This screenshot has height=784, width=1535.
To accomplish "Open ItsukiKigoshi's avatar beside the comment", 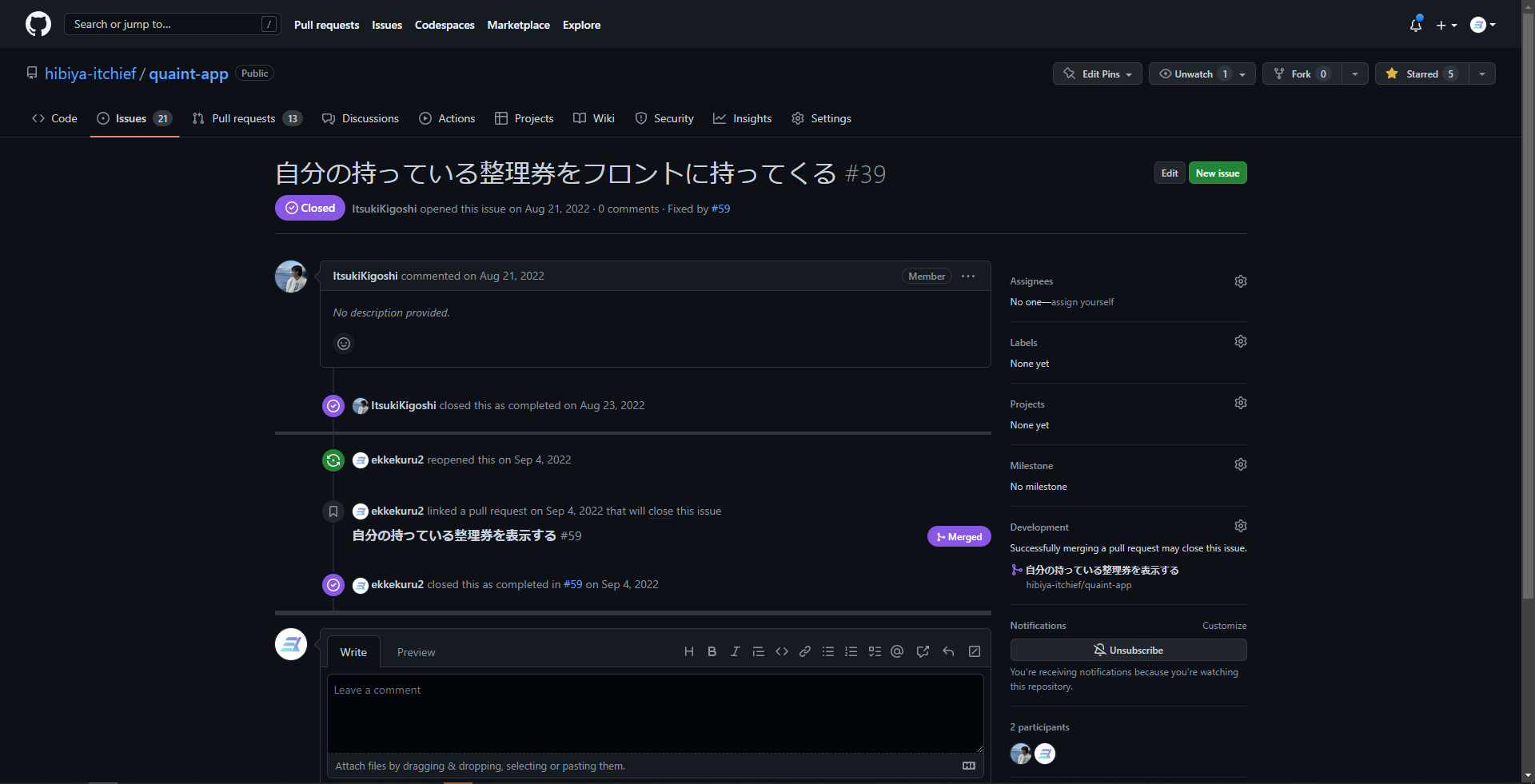I will tap(291, 277).
